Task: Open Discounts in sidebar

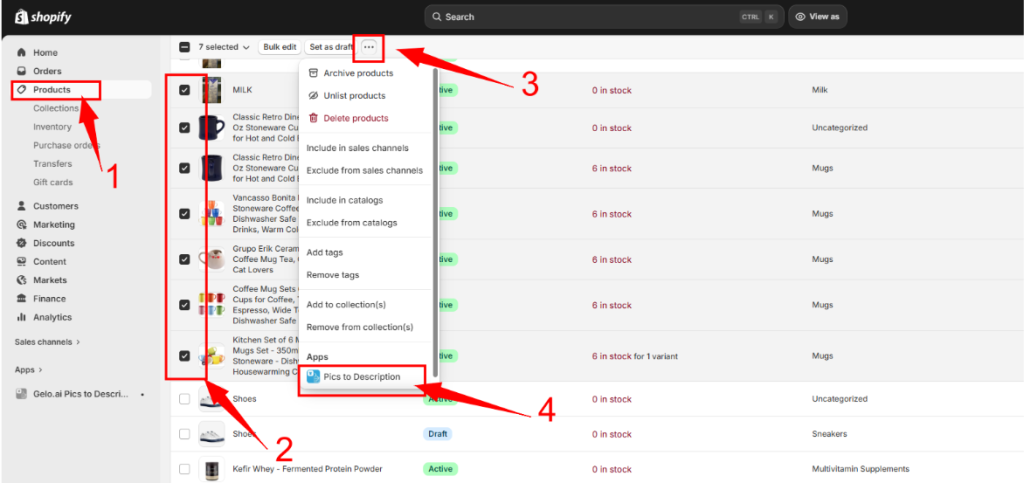Action: (x=53, y=243)
